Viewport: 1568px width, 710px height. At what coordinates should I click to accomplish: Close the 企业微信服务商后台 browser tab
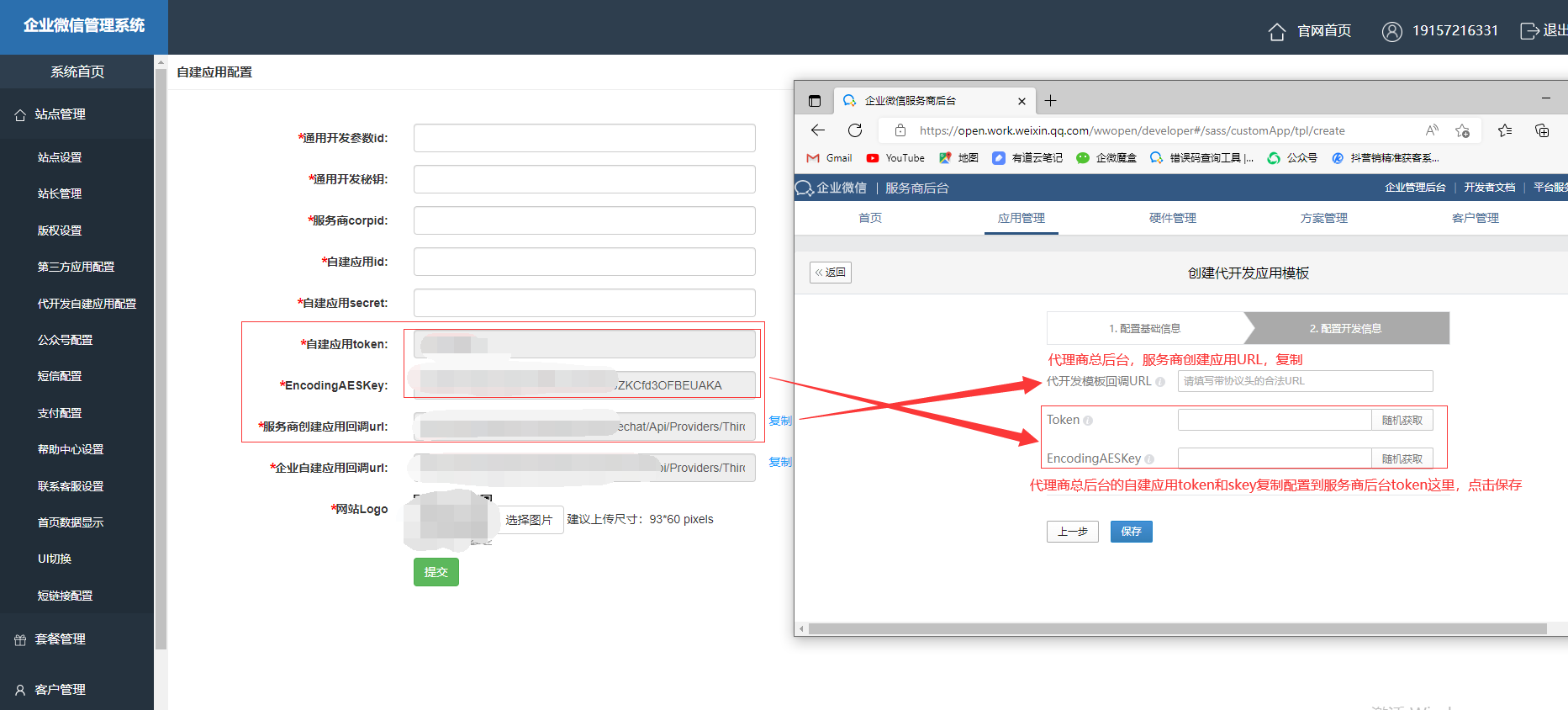pyautogui.click(x=1022, y=101)
